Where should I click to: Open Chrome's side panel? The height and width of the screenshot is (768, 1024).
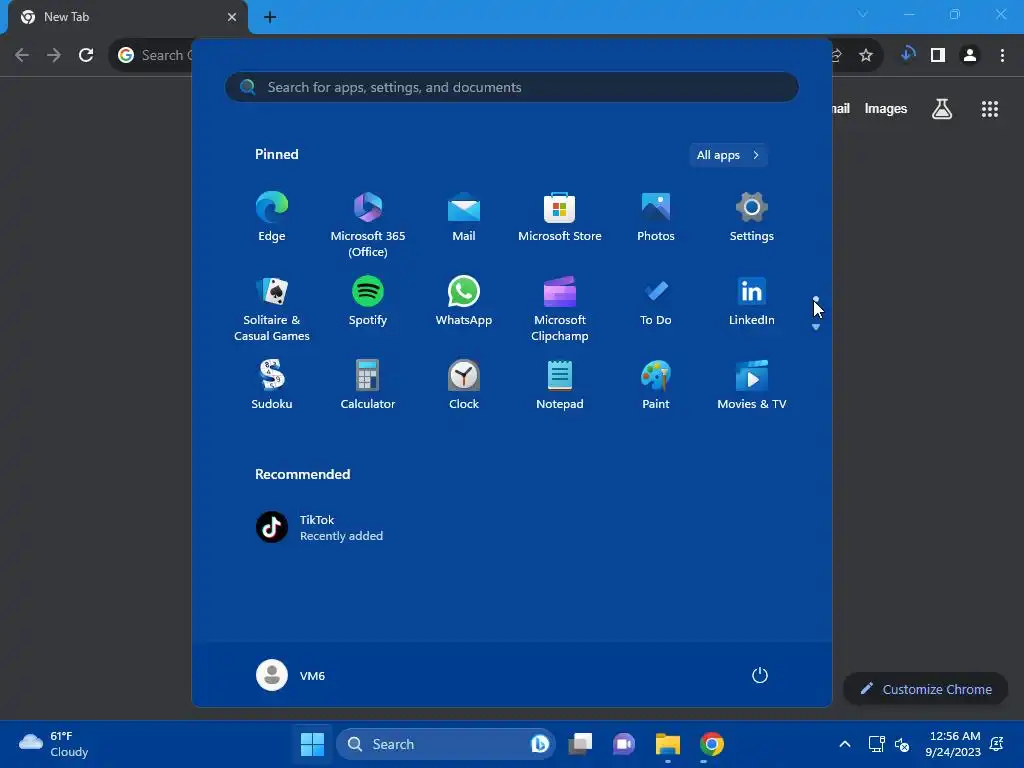[938, 55]
